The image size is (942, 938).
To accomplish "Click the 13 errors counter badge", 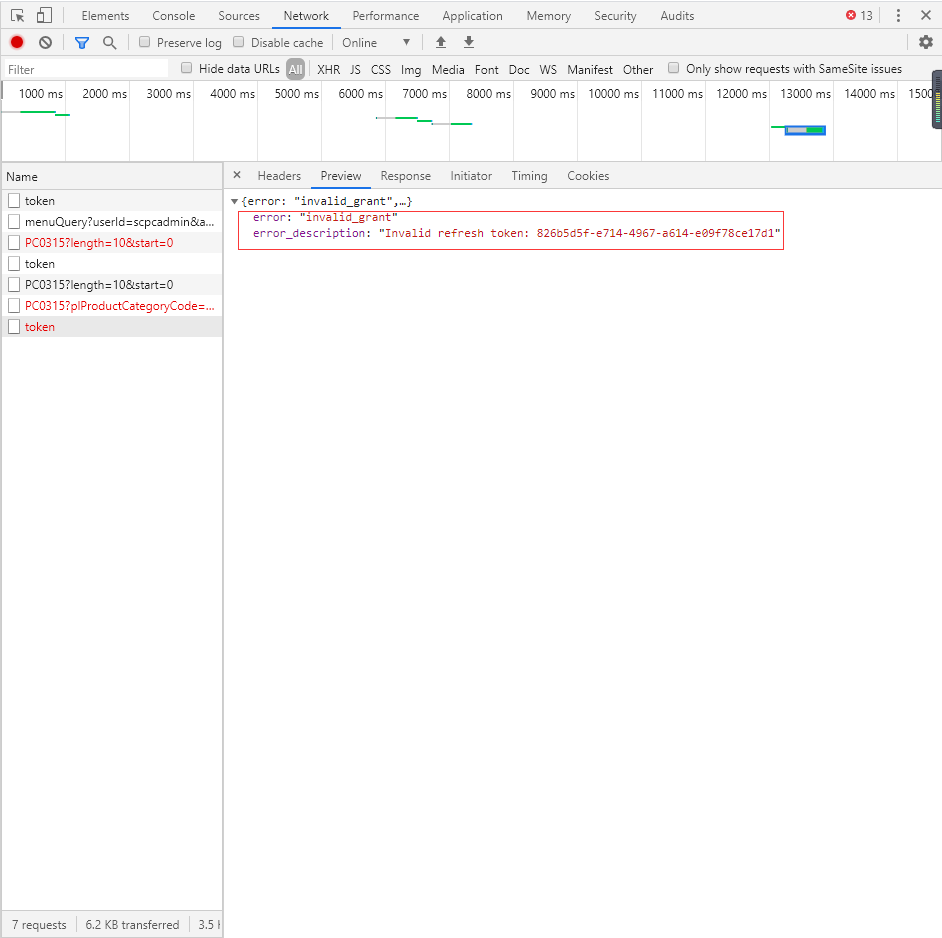I will (x=859, y=16).
